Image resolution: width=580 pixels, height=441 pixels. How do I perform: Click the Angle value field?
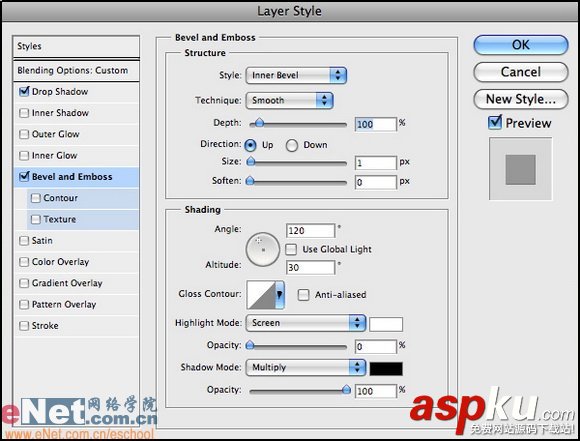pos(310,230)
